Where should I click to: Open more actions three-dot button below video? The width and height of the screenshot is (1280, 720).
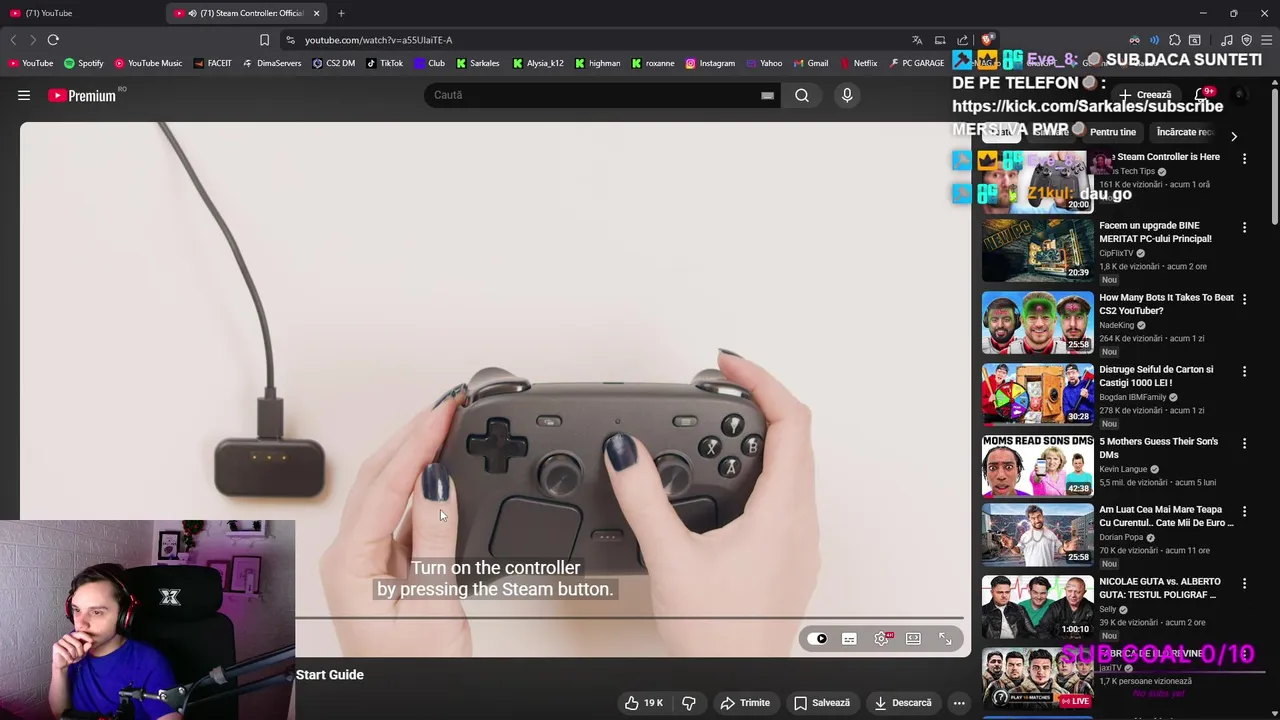tap(959, 703)
